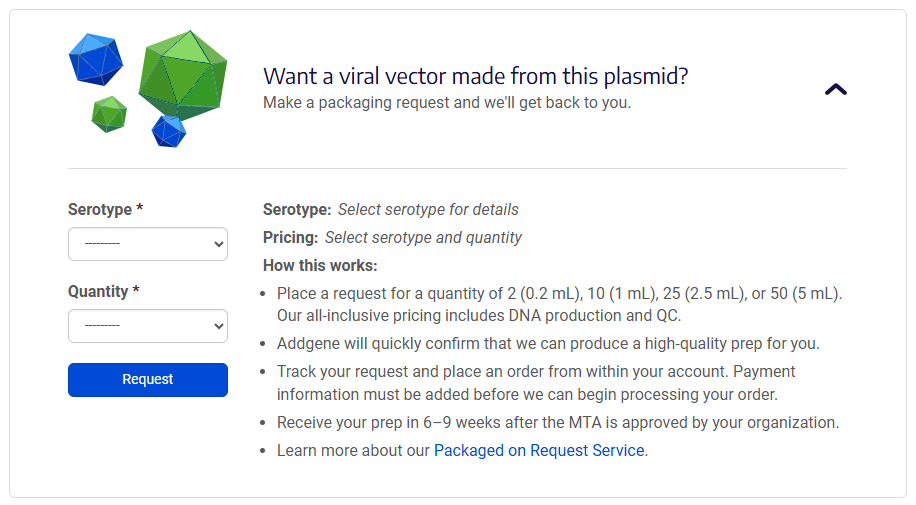This screenshot has height=505, width=916.
Task: Open the Packaged on Request Service link
Action: pos(539,450)
